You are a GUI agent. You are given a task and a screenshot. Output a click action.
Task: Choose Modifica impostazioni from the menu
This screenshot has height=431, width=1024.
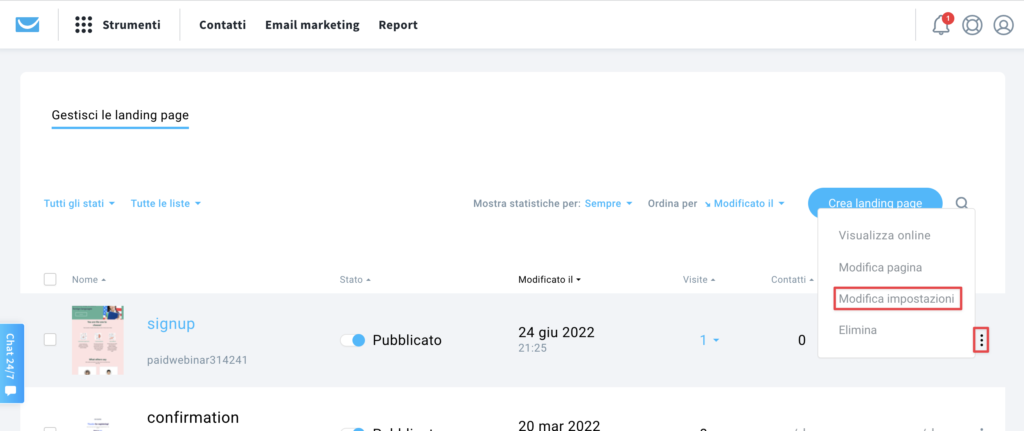pyautogui.click(x=897, y=298)
